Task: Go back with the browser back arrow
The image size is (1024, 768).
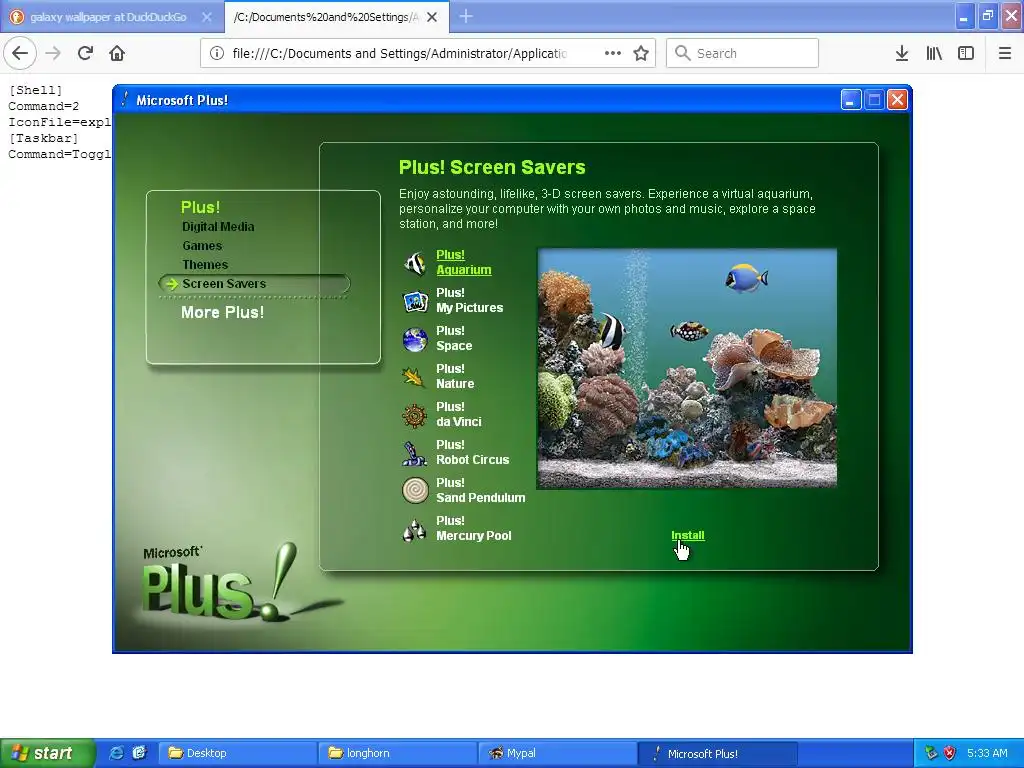Action: pos(20,53)
